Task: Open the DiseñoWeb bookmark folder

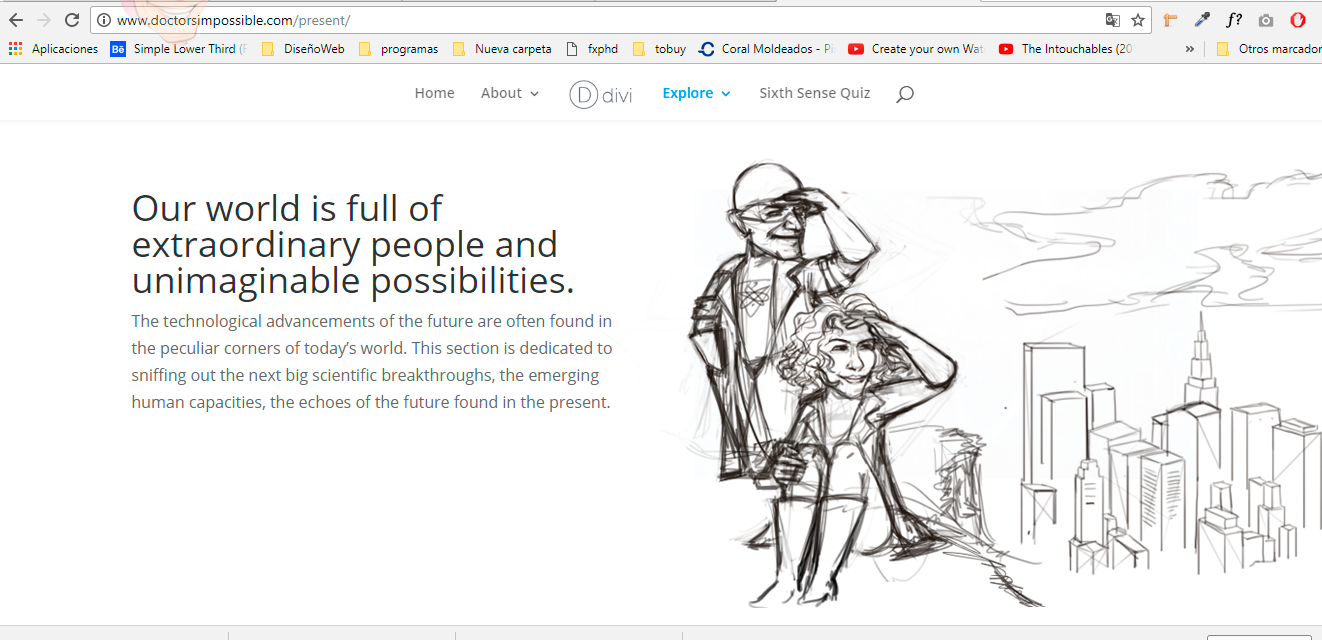Action: 303,49
